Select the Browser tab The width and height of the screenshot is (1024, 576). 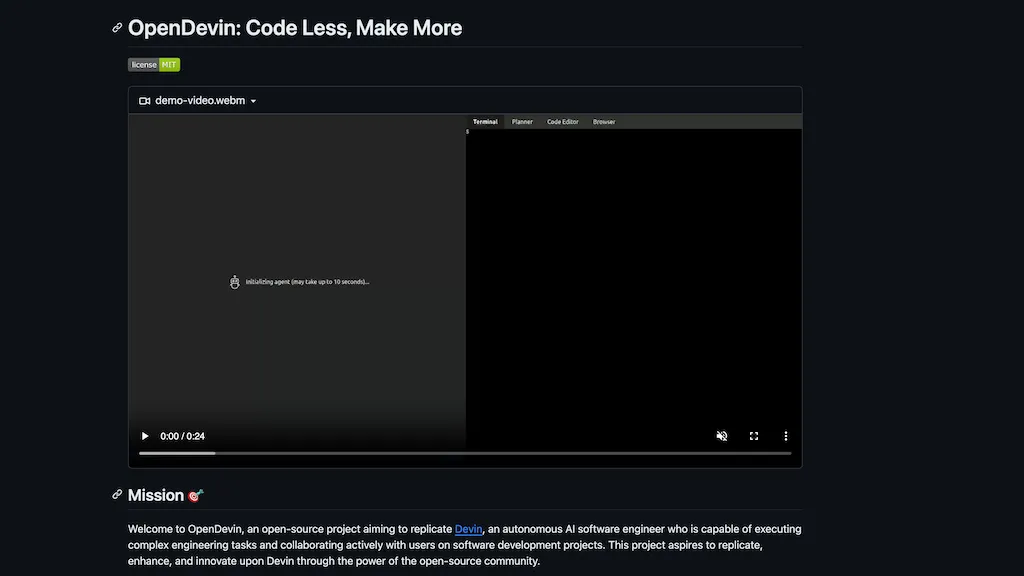click(x=604, y=122)
